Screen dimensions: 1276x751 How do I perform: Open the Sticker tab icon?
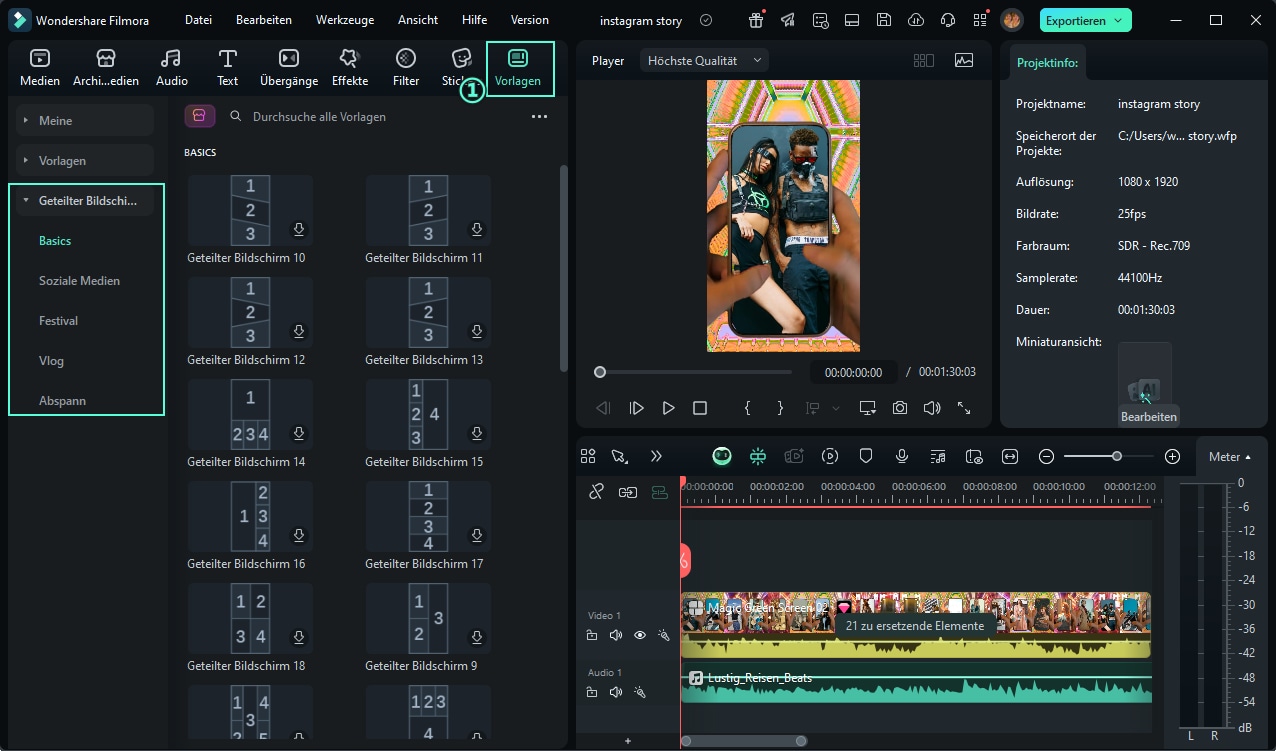[x=459, y=68]
